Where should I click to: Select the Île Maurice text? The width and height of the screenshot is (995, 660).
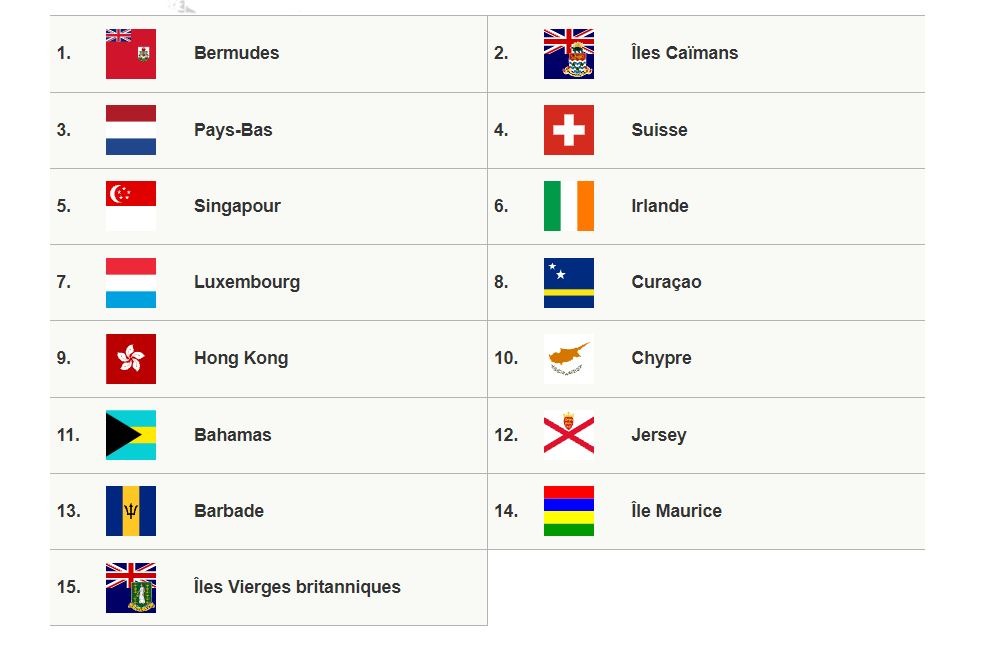pos(676,510)
